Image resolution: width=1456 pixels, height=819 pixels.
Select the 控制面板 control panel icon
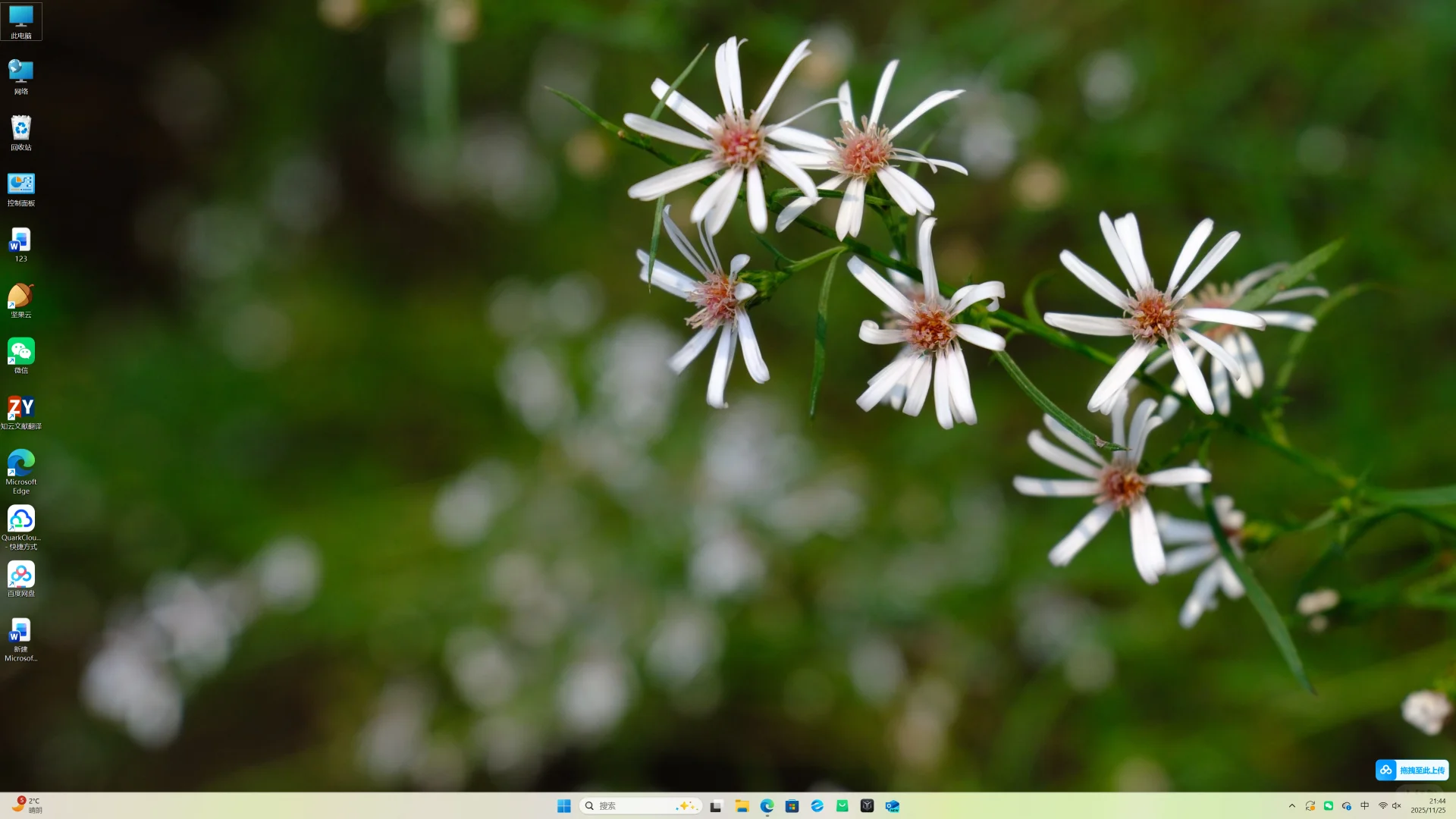click(x=20, y=189)
